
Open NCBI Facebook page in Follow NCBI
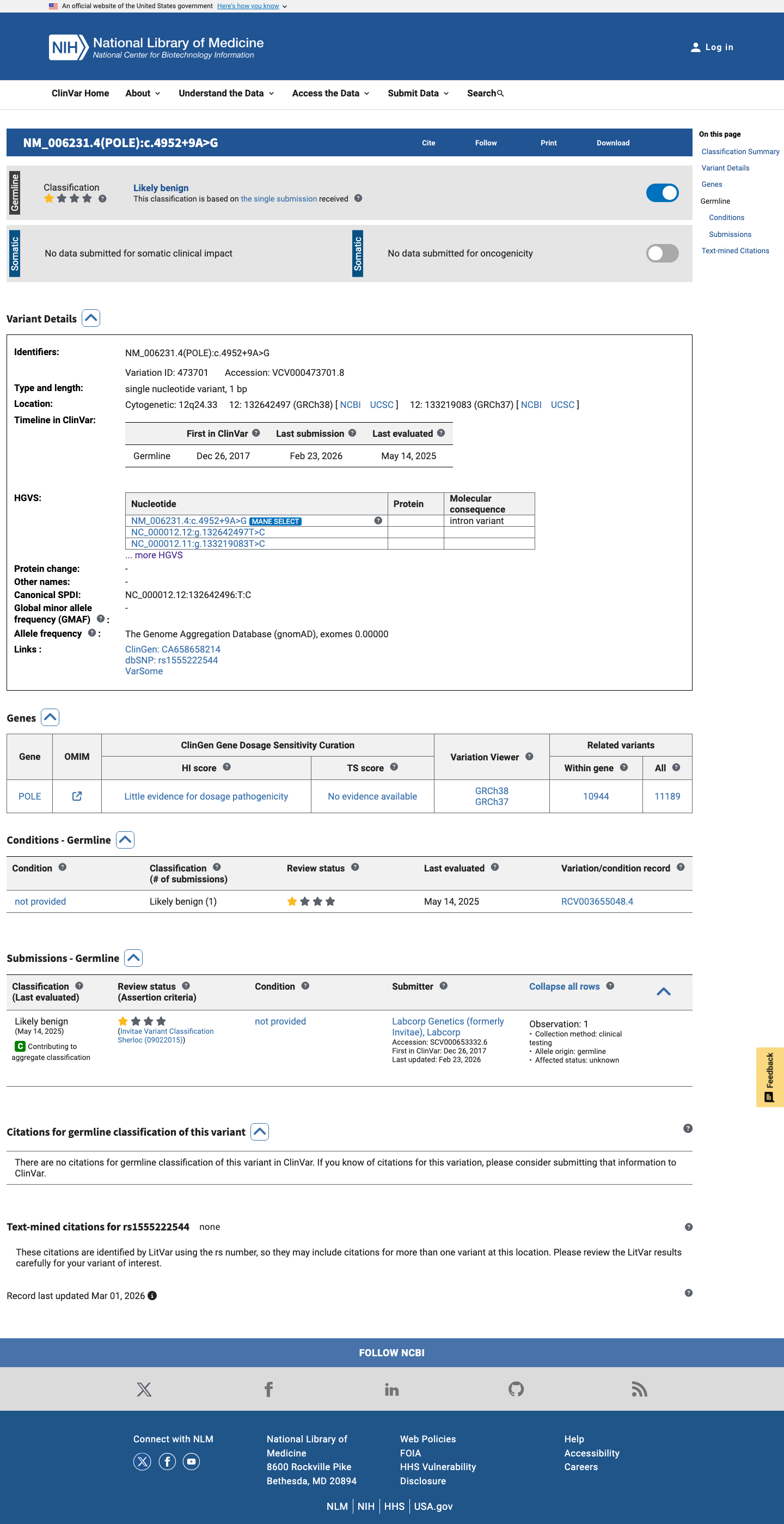click(x=268, y=1389)
